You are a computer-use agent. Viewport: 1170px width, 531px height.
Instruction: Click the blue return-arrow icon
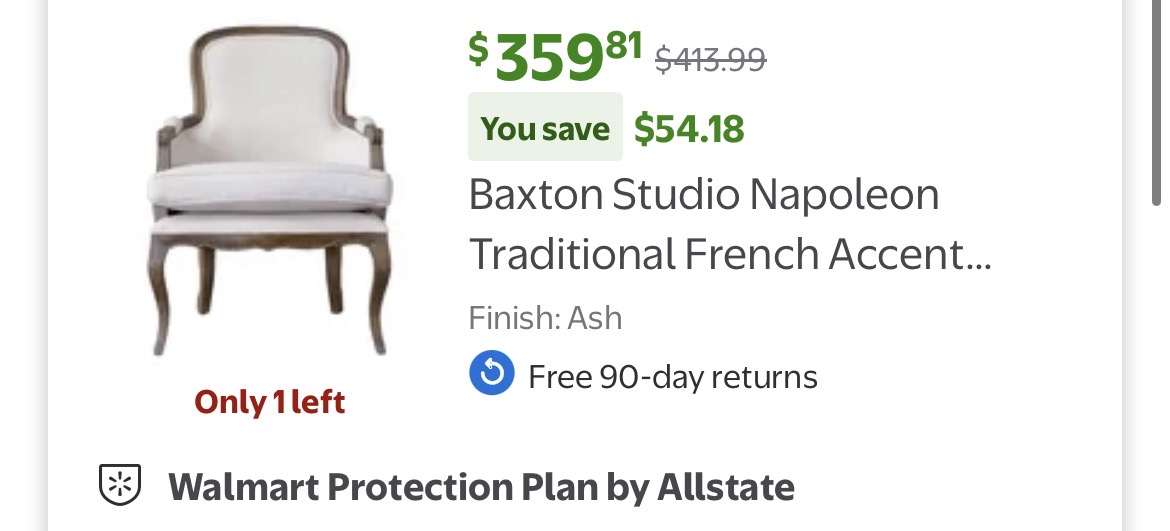pos(491,375)
